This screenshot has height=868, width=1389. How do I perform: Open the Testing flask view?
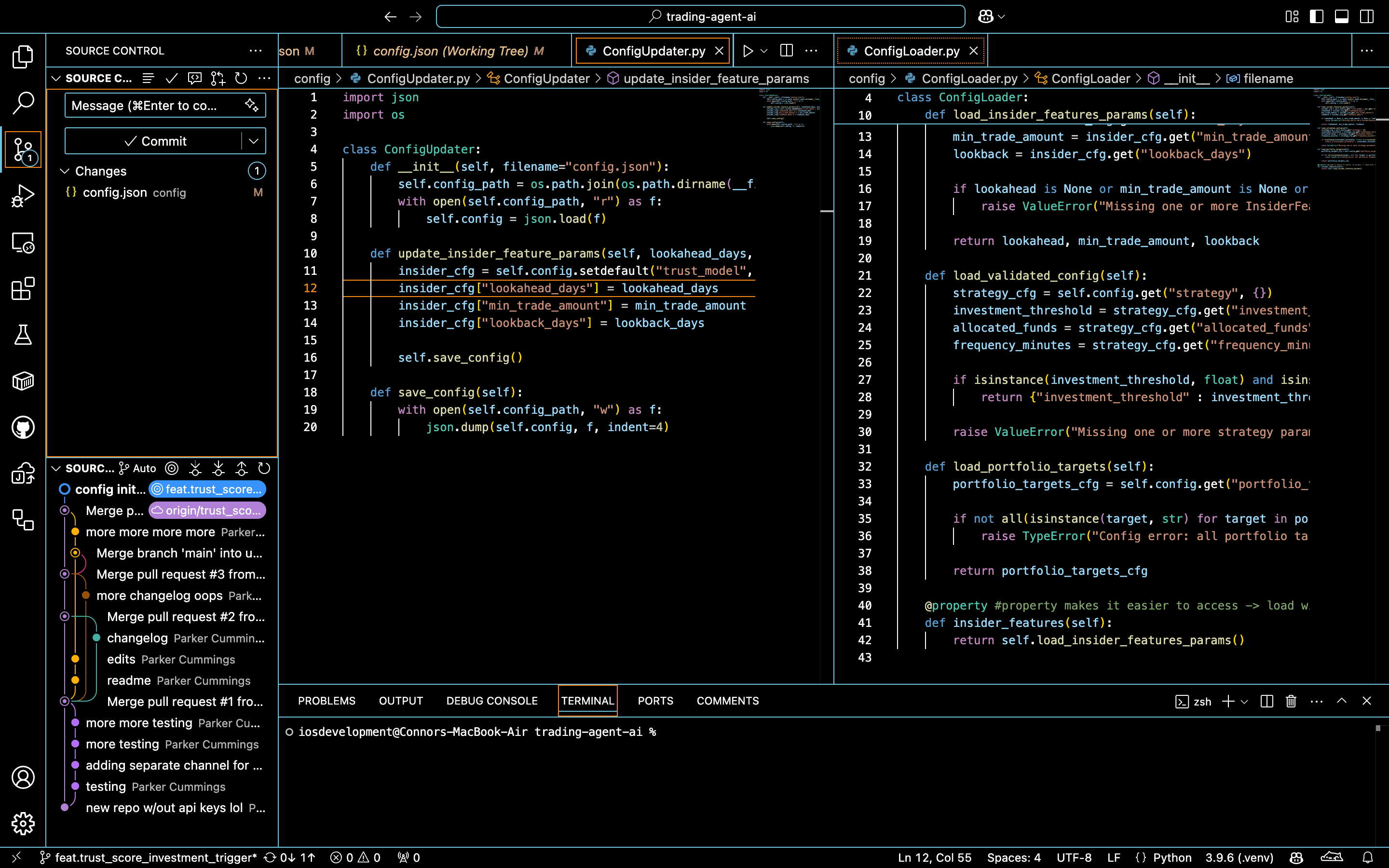[23, 335]
